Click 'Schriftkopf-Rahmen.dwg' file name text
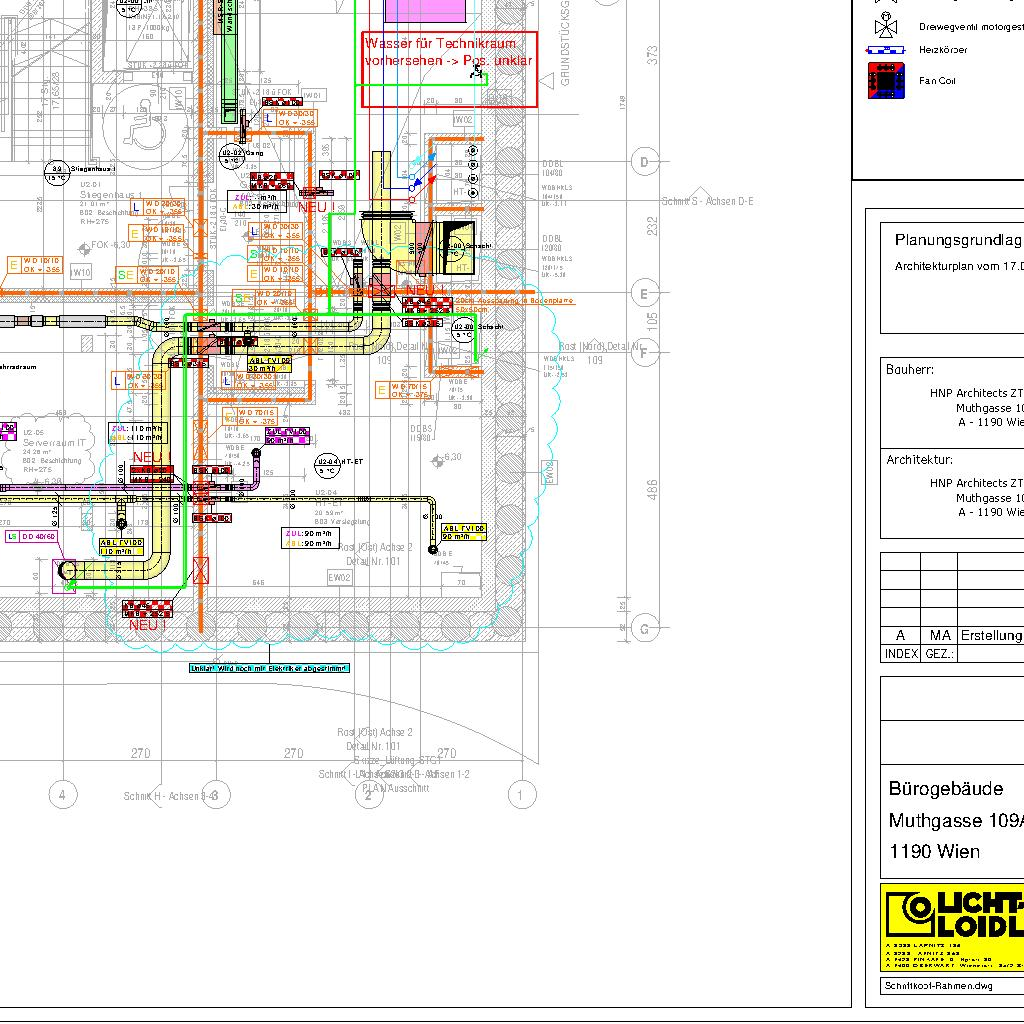1024x1024 pixels. (x=938, y=985)
